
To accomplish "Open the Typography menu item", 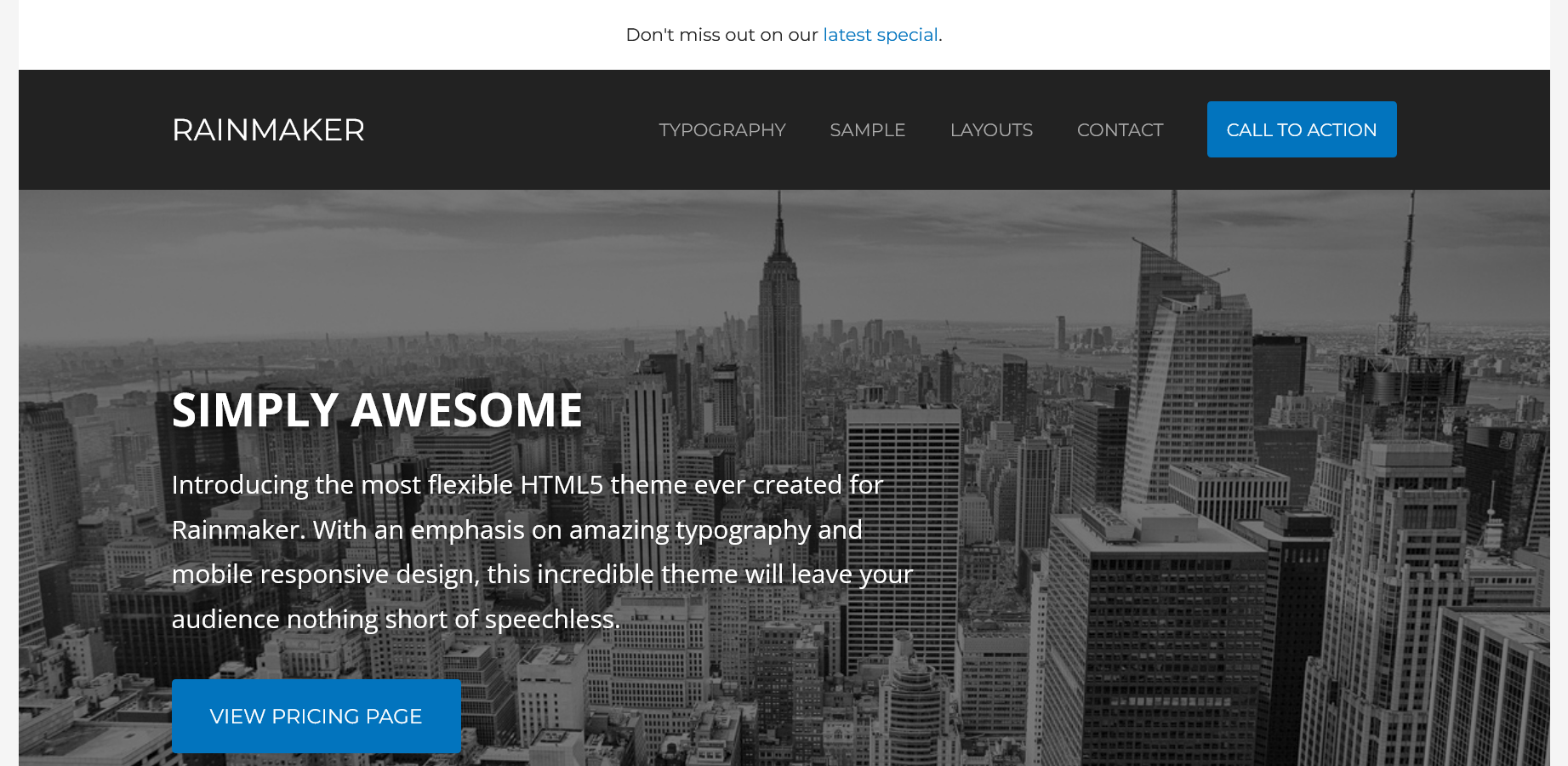I will click(x=722, y=130).
